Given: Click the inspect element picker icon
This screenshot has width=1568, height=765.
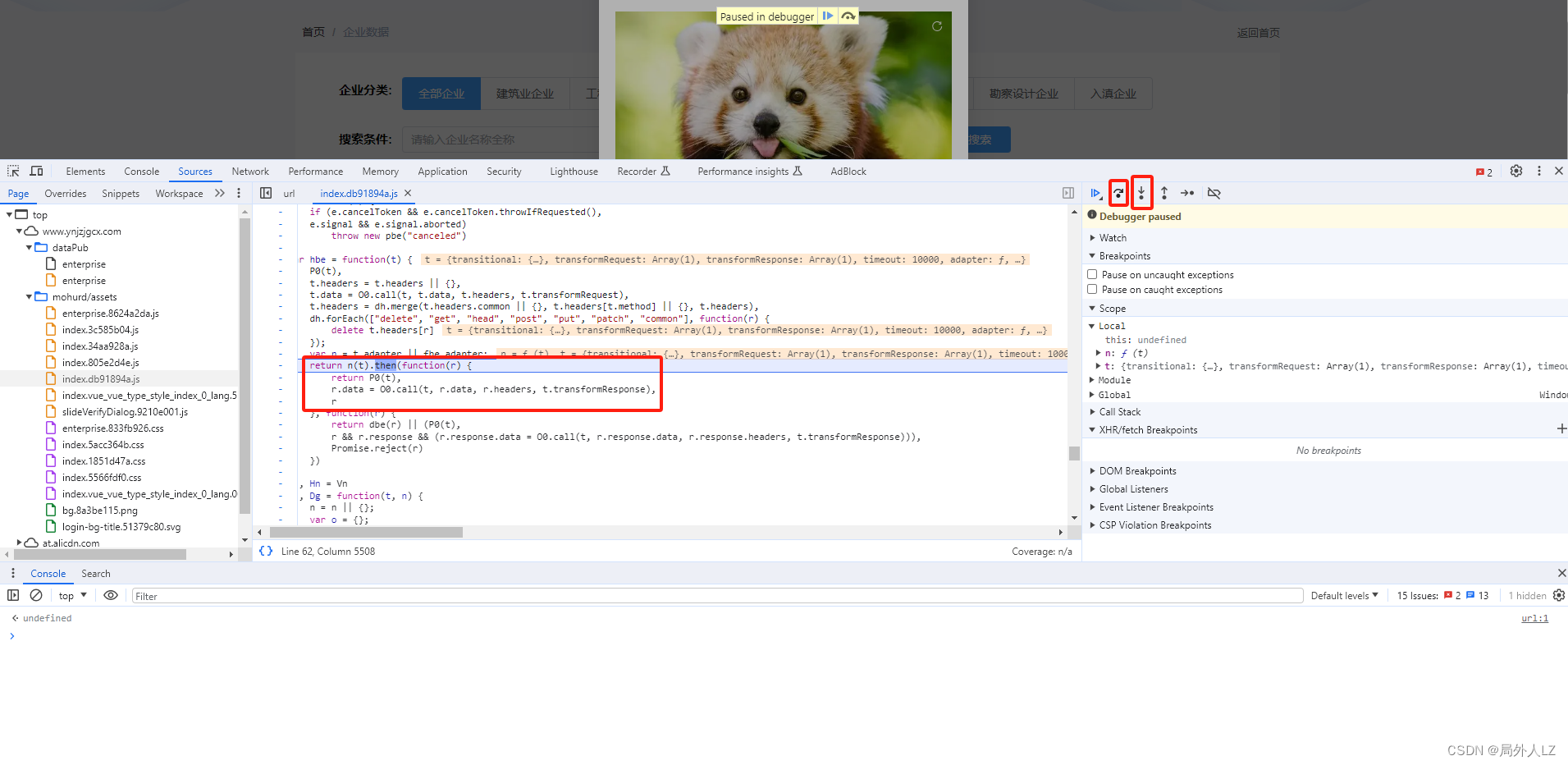Looking at the screenshot, I should [x=13, y=171].
